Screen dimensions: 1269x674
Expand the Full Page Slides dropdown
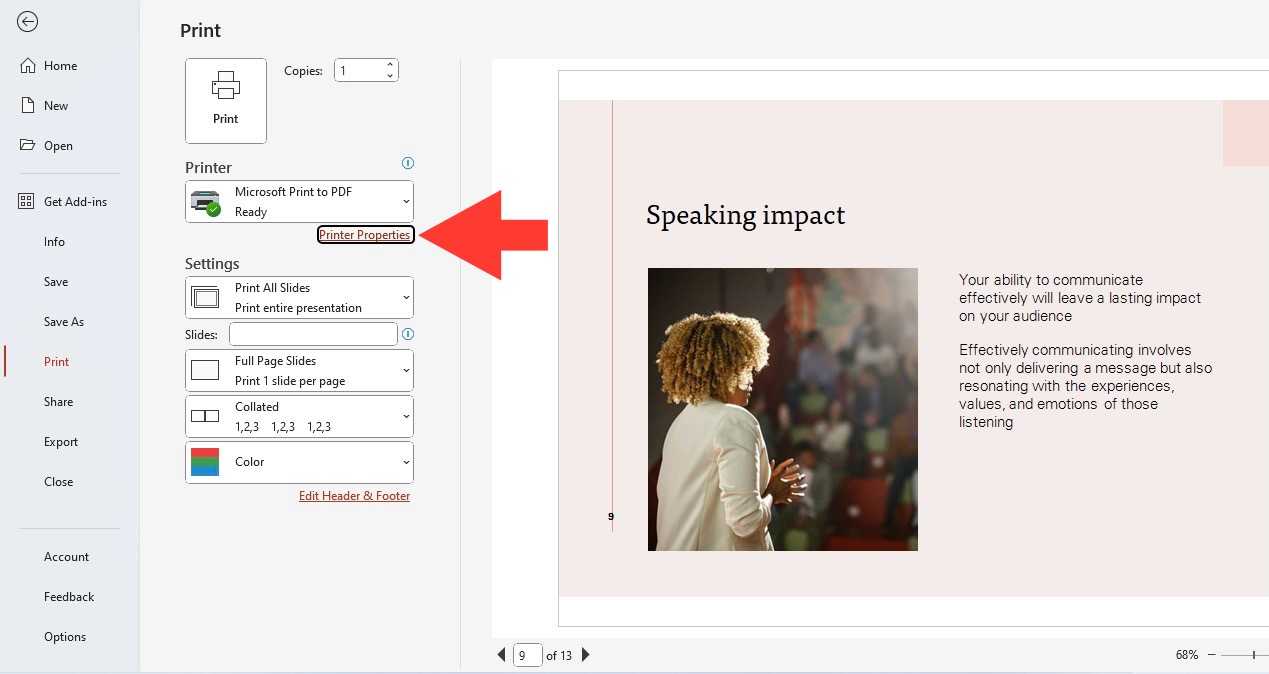coord(300,371)
